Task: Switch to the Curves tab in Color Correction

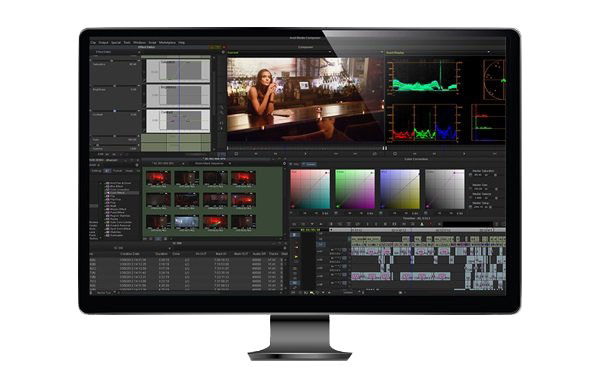Action: [309, 164]
